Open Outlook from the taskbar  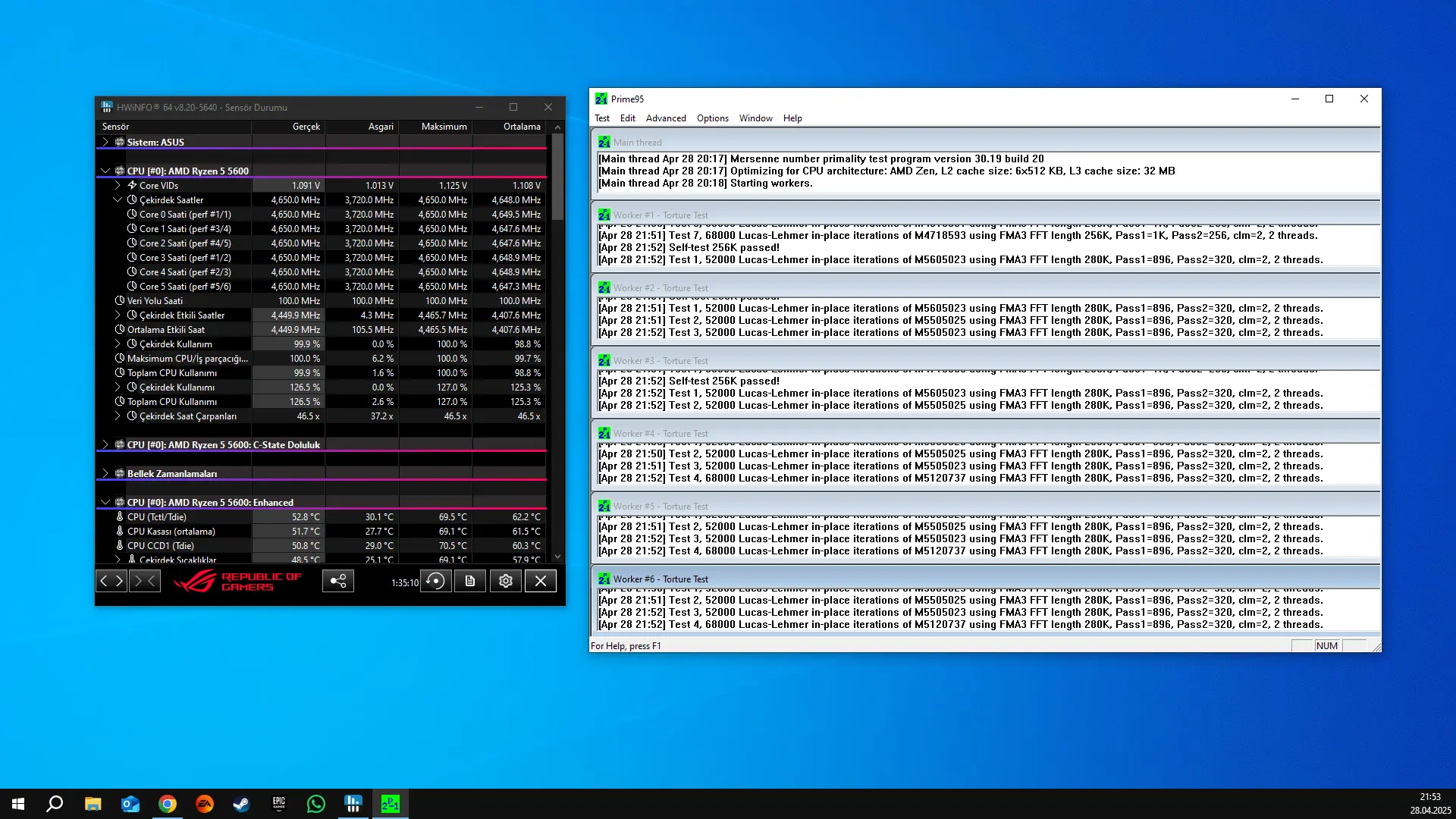(x=130, y=804)
